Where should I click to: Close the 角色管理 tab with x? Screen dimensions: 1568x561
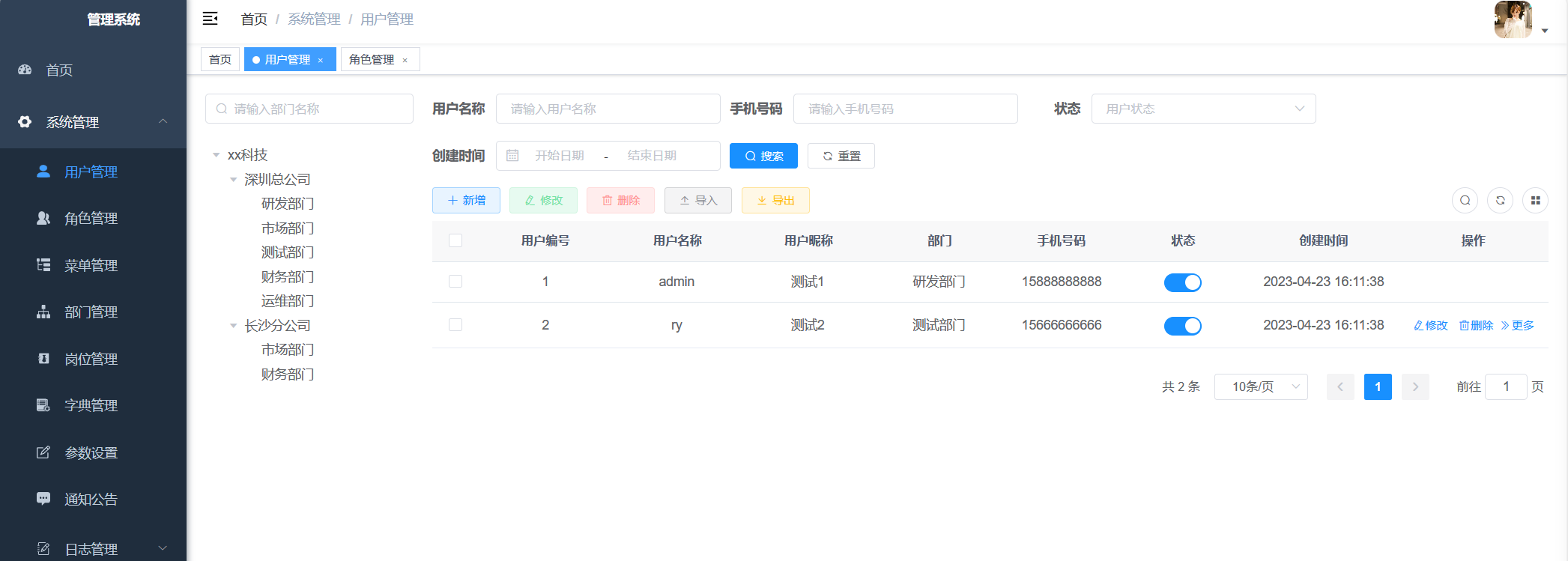(x=405, y=60)
